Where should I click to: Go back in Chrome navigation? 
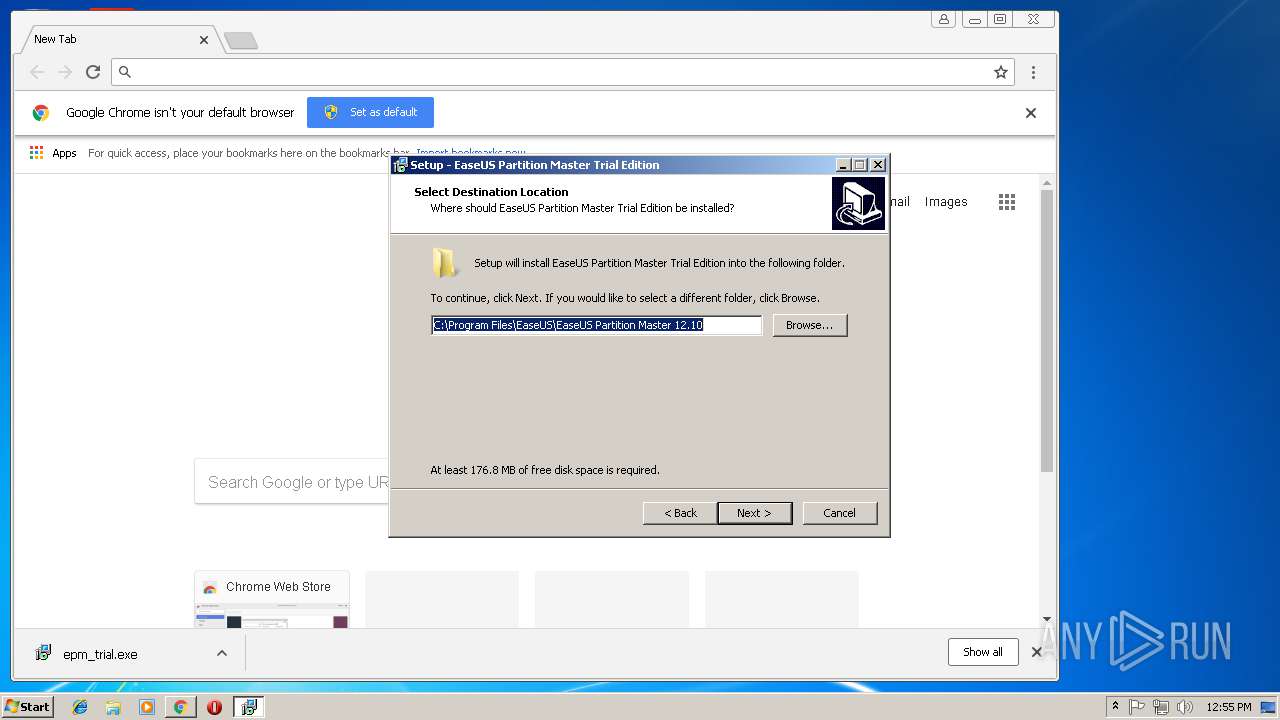tap(37, 72)
